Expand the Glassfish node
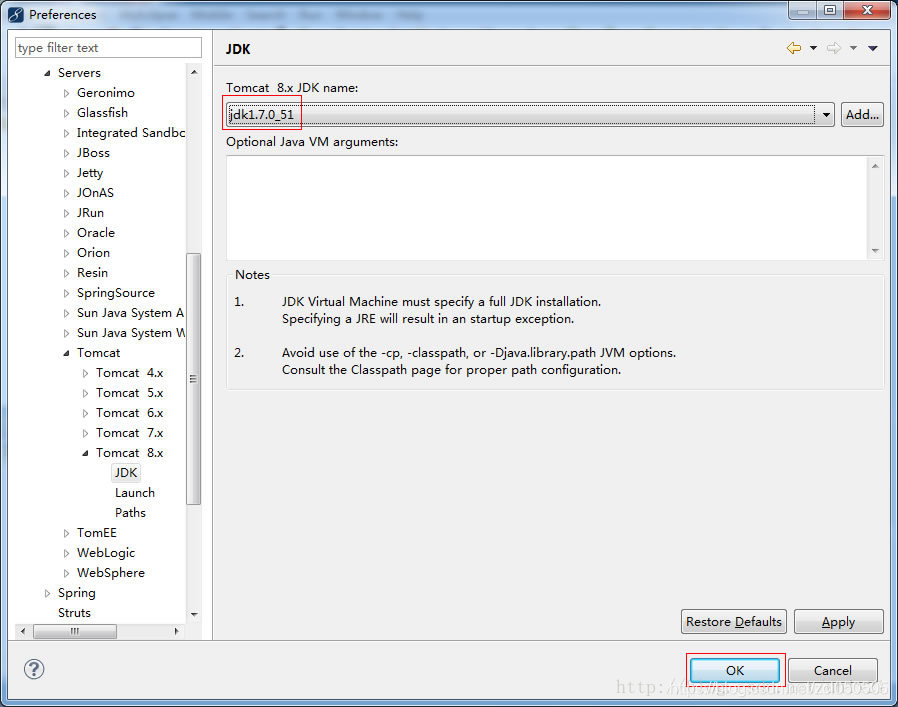The width and height of the screenshot is (898, 707). tap(66, 113)
